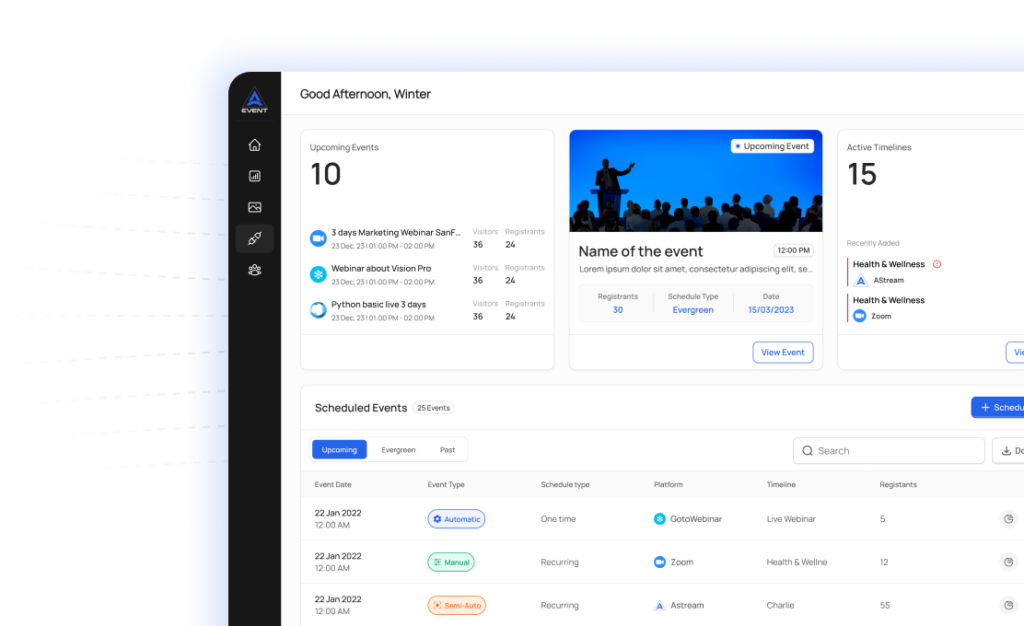
Task: Click the Upcoming Event badge on banner
Action: click(x=773, y=146)
